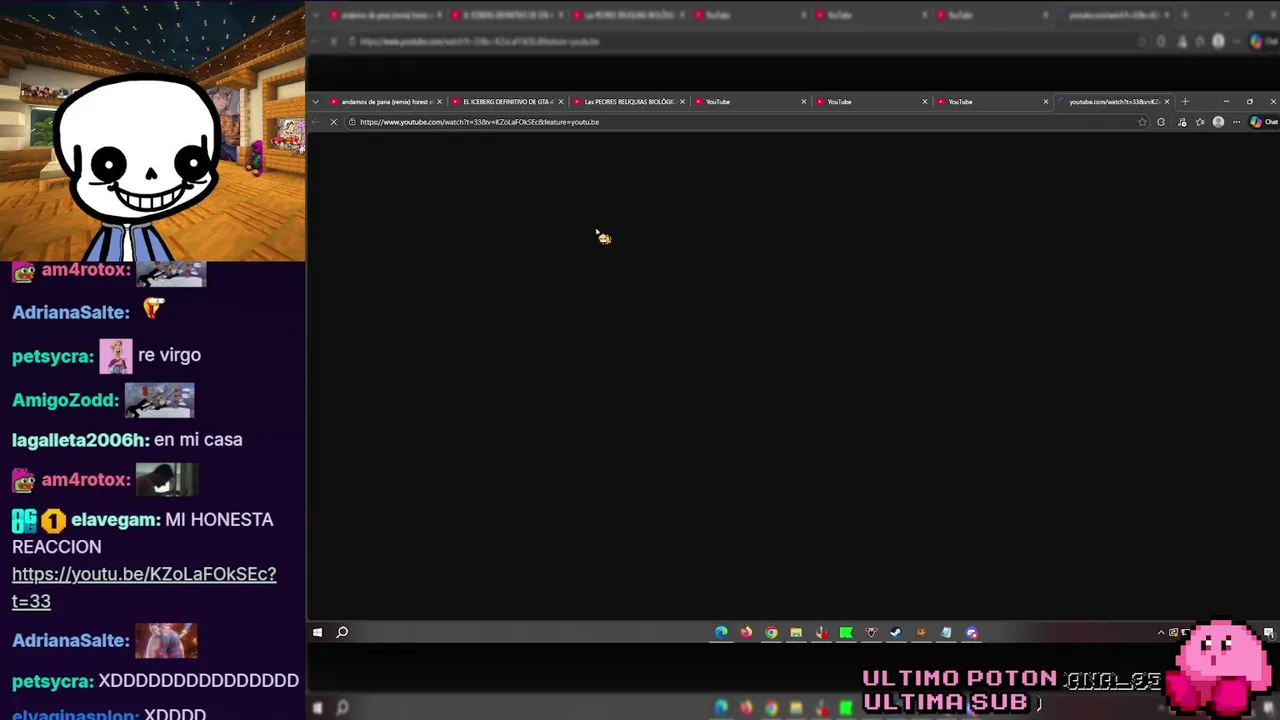
Task: Stop loading the page with the X button
Action: 334,122
